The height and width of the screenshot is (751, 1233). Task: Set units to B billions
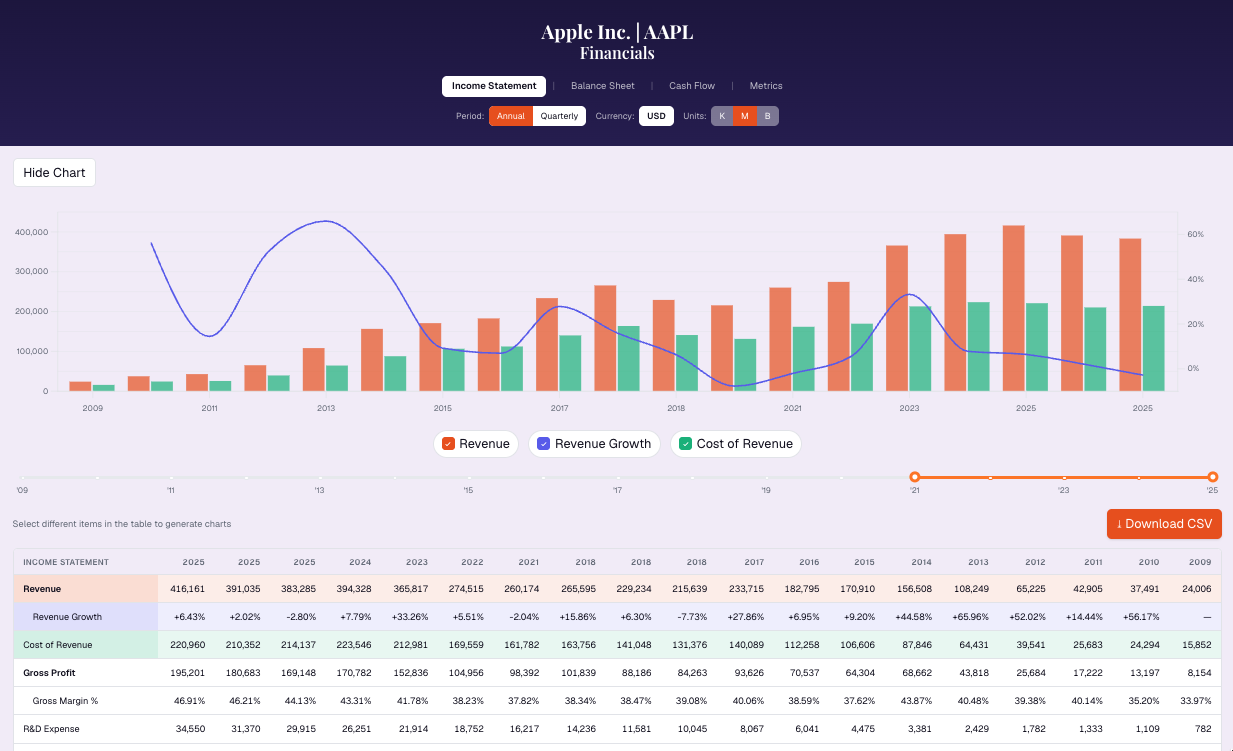click(768, 116)
